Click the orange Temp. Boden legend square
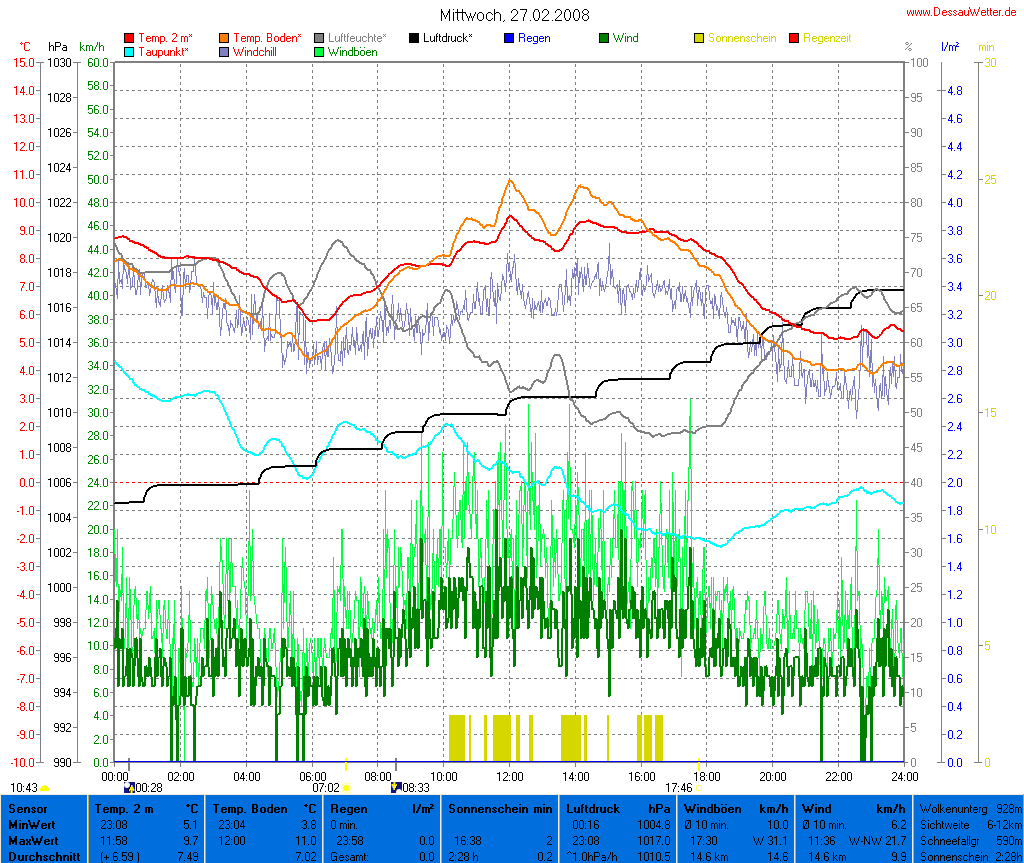This screenshot has height=863, width=1024. pyautogui.click(x=224, y=38)
